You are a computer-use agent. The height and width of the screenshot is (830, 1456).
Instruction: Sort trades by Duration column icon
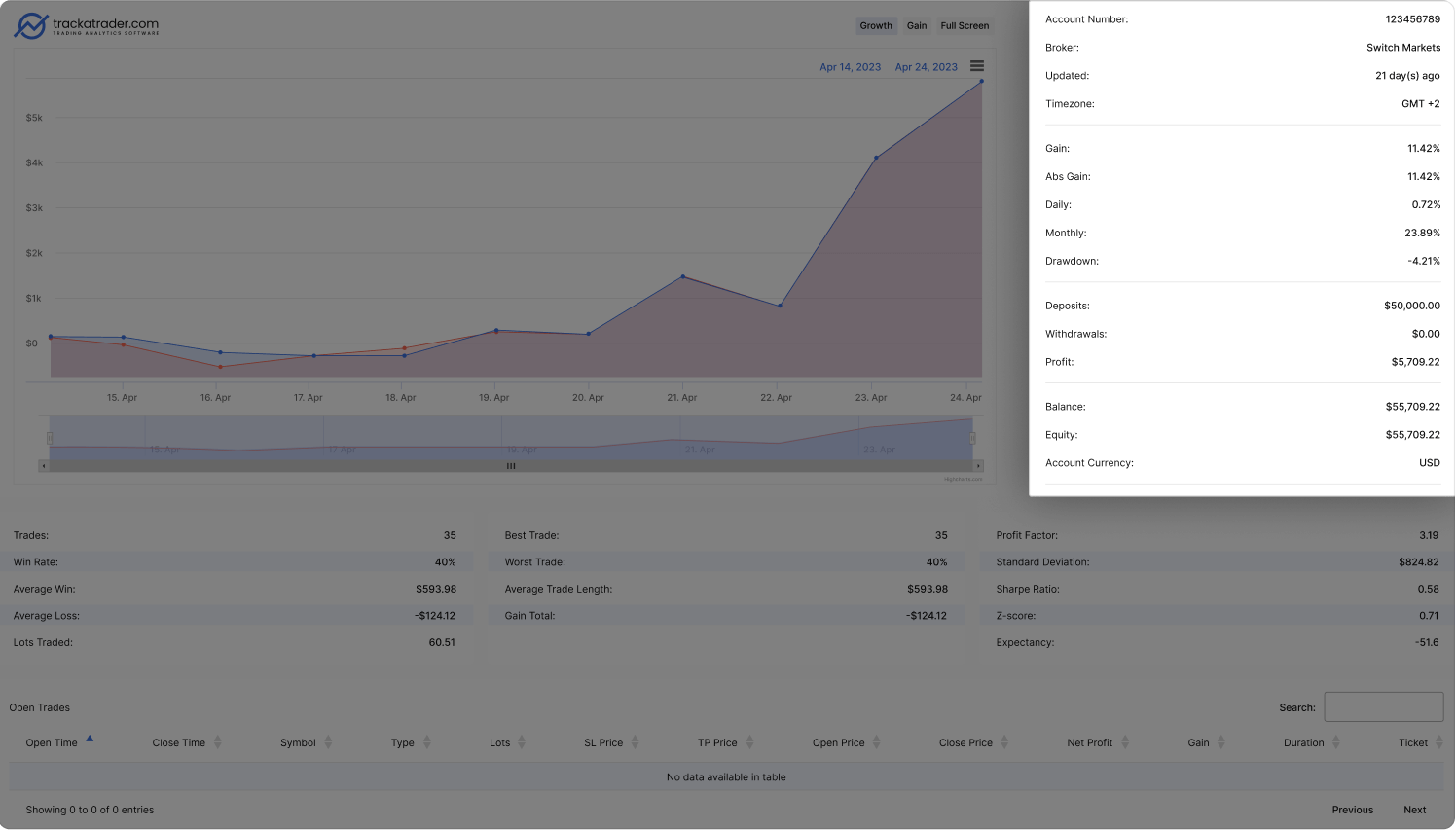pyautogui.click(x=1335, y=742)
